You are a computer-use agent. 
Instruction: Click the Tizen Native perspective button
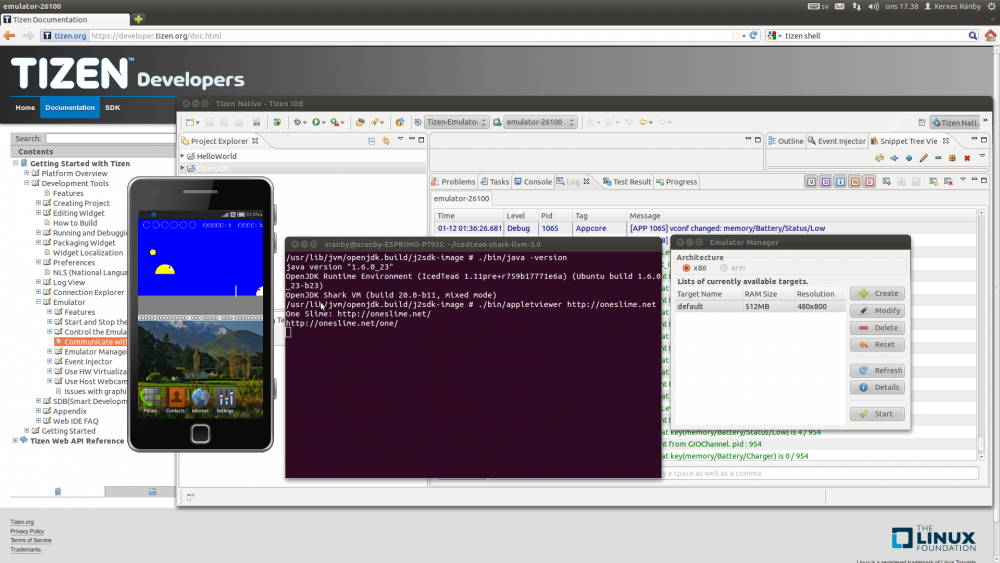pyautogui.click(x=957, y=122)
